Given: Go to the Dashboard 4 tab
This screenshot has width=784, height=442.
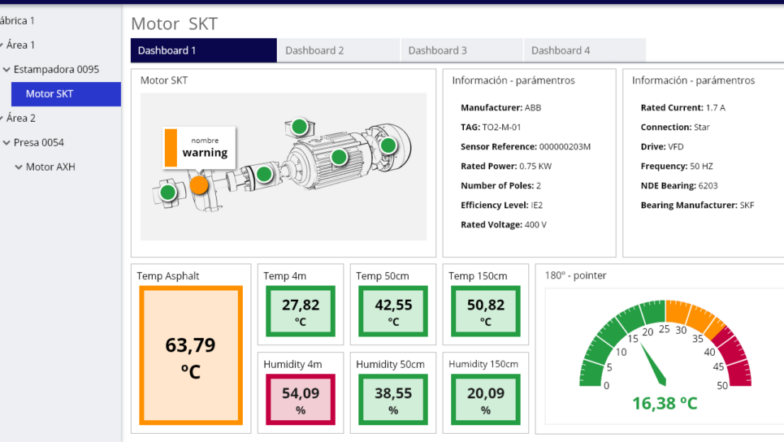Looking at the screenshot, I should 560,50.
